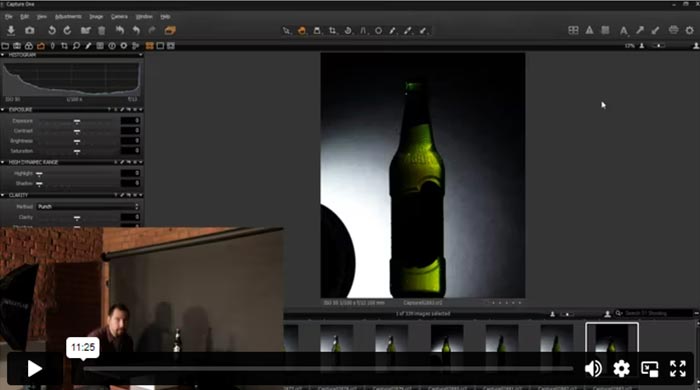Open video player settings gear
Image resolution: width=700 pixels, height=390 pixels.
[621, 369]
